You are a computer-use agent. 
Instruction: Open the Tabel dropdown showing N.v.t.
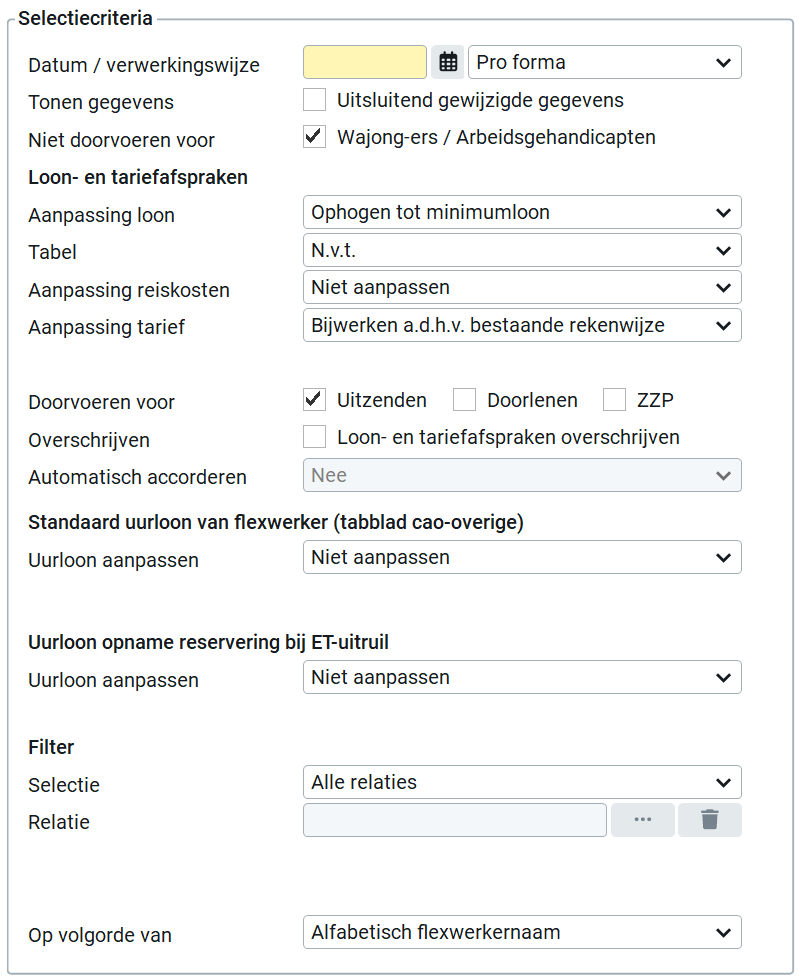pyautogui.click(x=521, y=250)
